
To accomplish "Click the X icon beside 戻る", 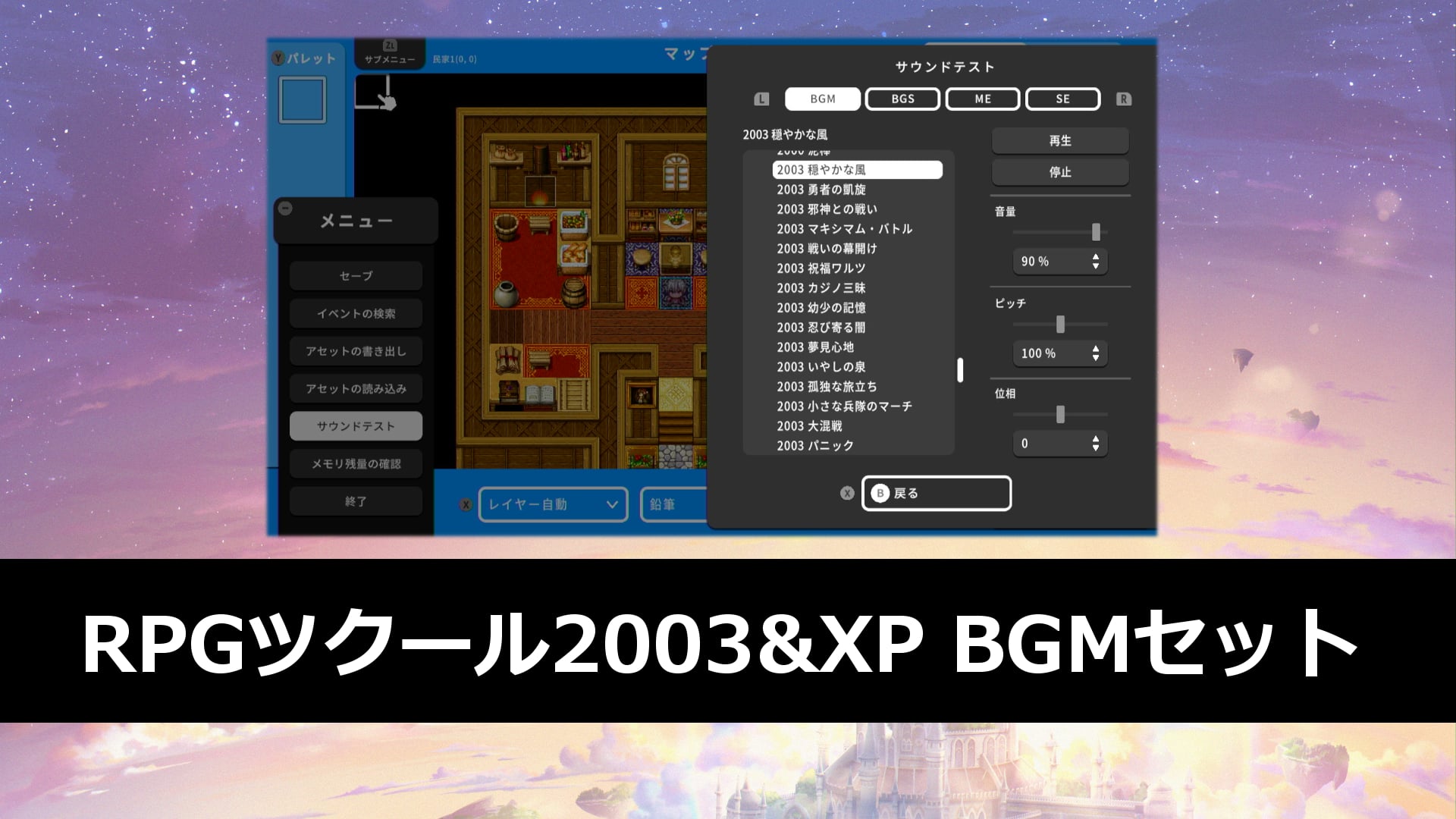I will (847, 493).
